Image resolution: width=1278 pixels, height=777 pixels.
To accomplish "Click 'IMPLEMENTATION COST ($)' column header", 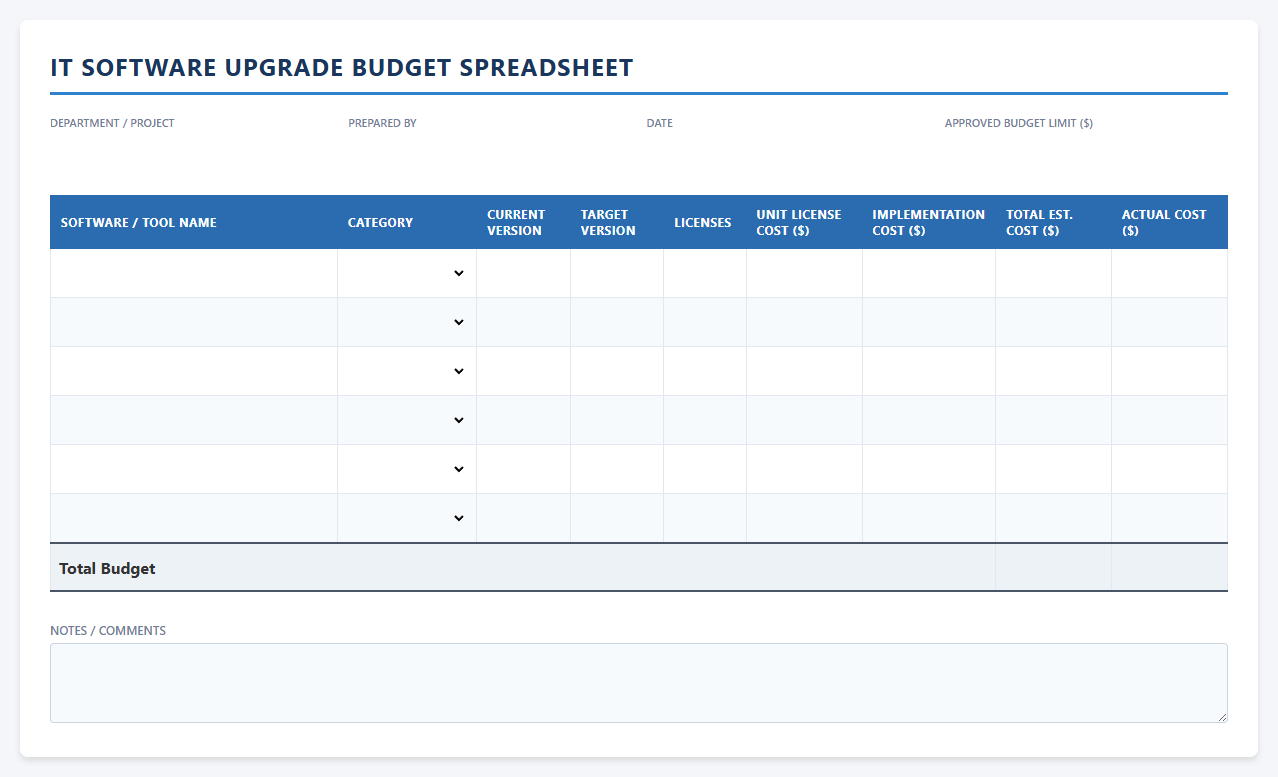I will click(928, 222).
